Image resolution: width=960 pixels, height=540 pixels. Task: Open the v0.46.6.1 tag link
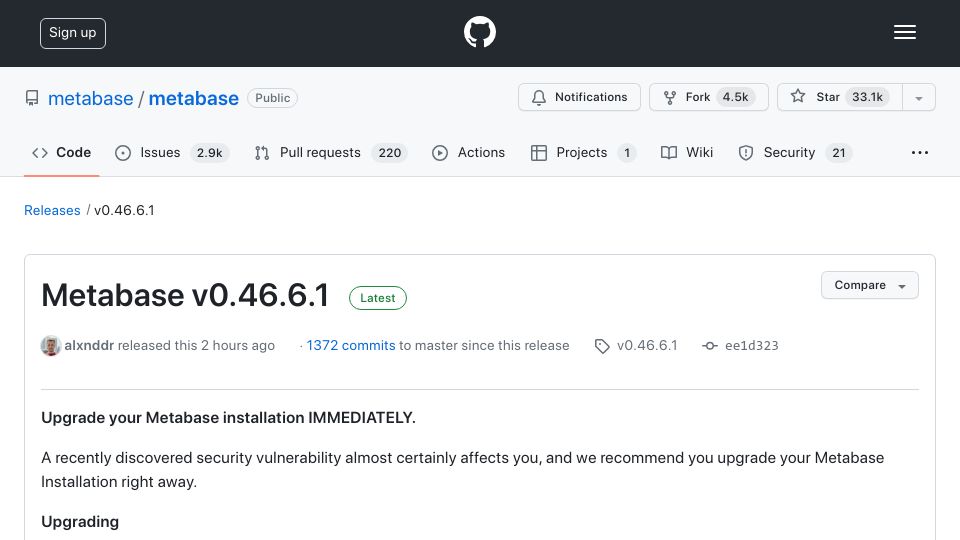point(647,346)
